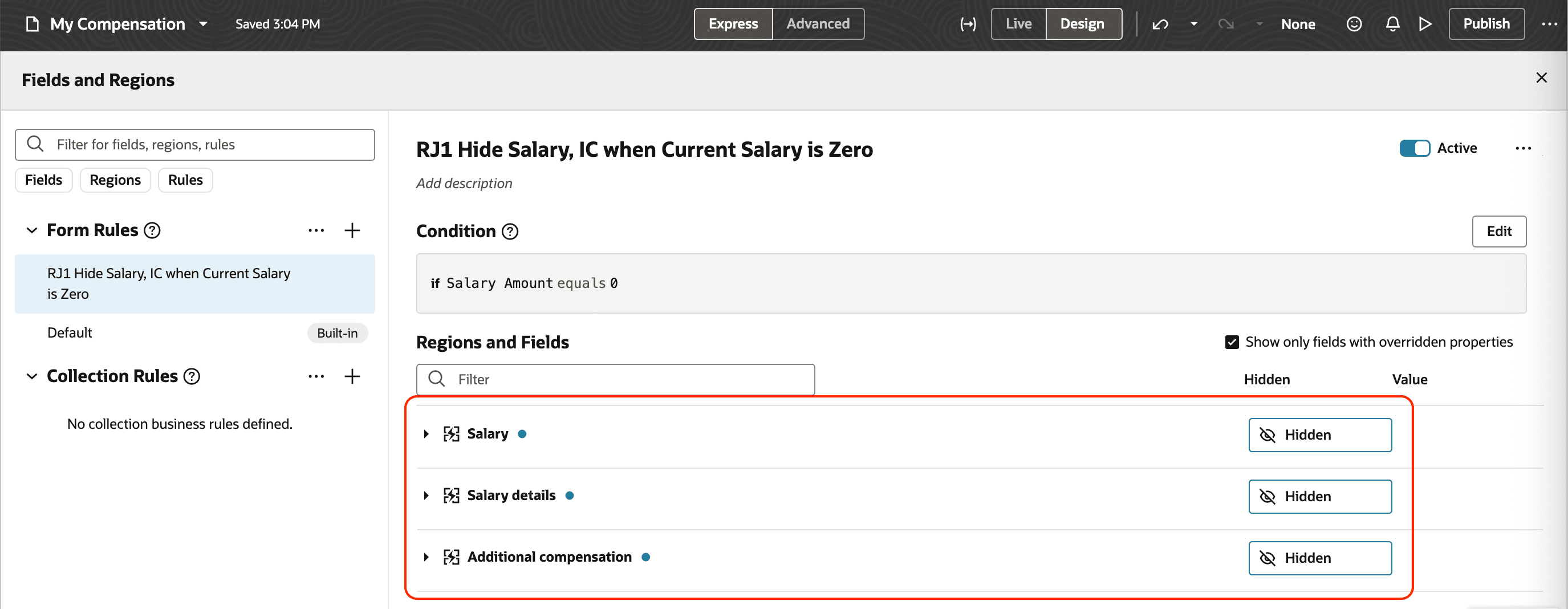Viewport: 1568px width, 609px height.
Task: Uncheck Show only fields with overridden properties
Action: click(x=1232, y=342)
